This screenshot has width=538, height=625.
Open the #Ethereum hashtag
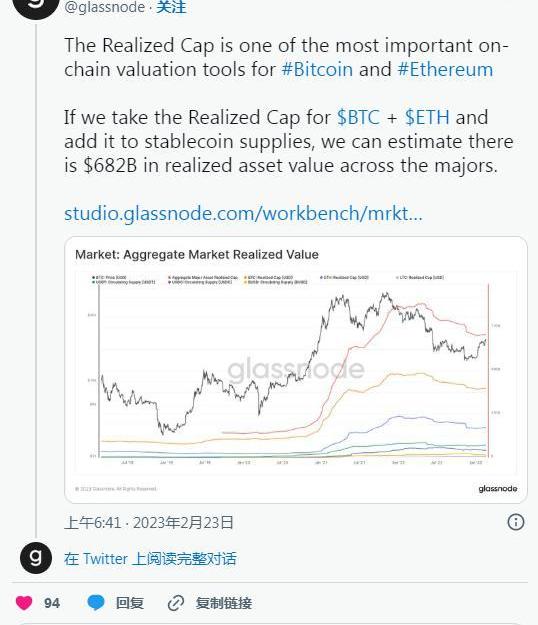[x=445, y=69]
